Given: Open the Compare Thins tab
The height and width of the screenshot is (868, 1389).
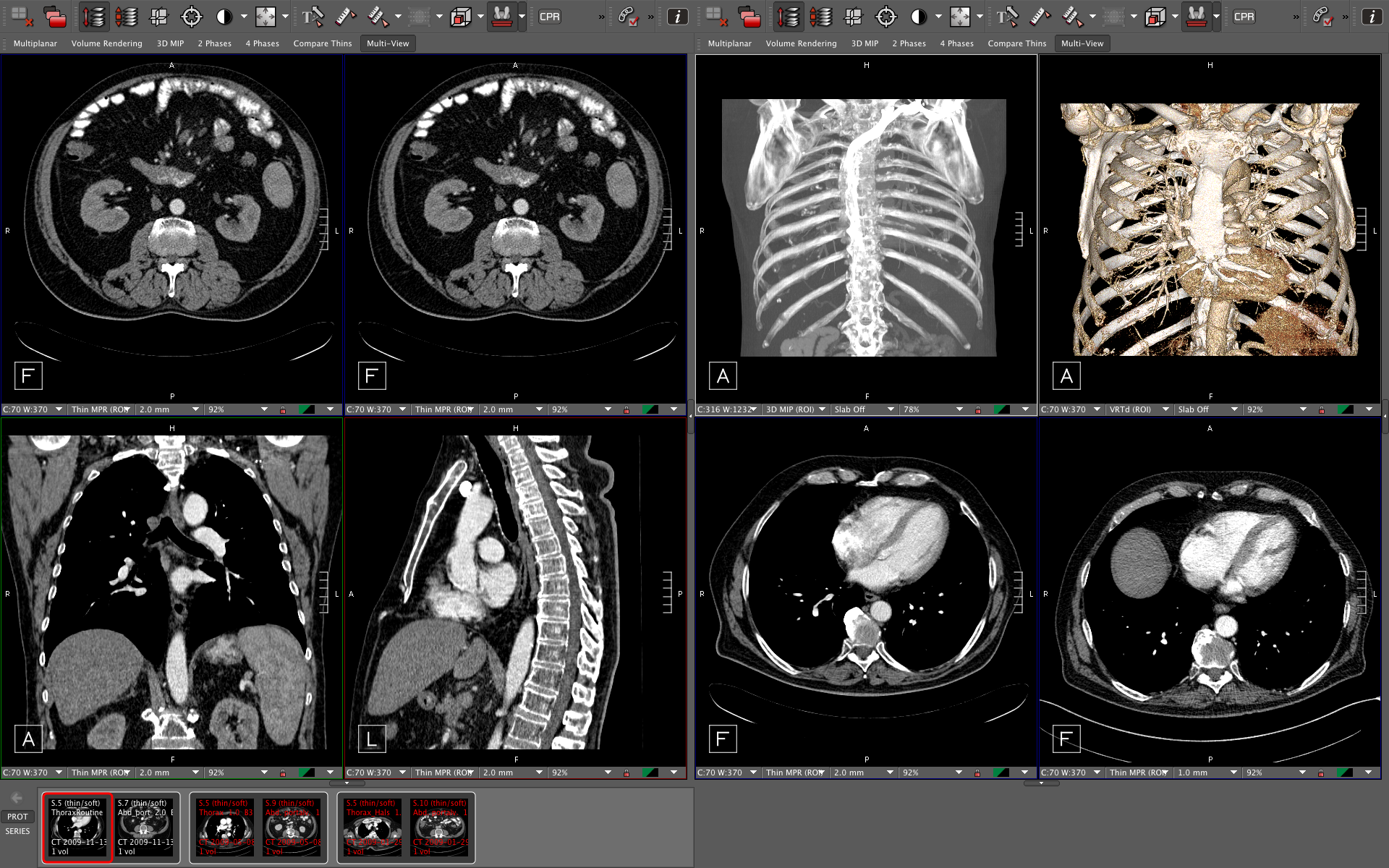Looking at the screenshot, I should click(322, 43).
